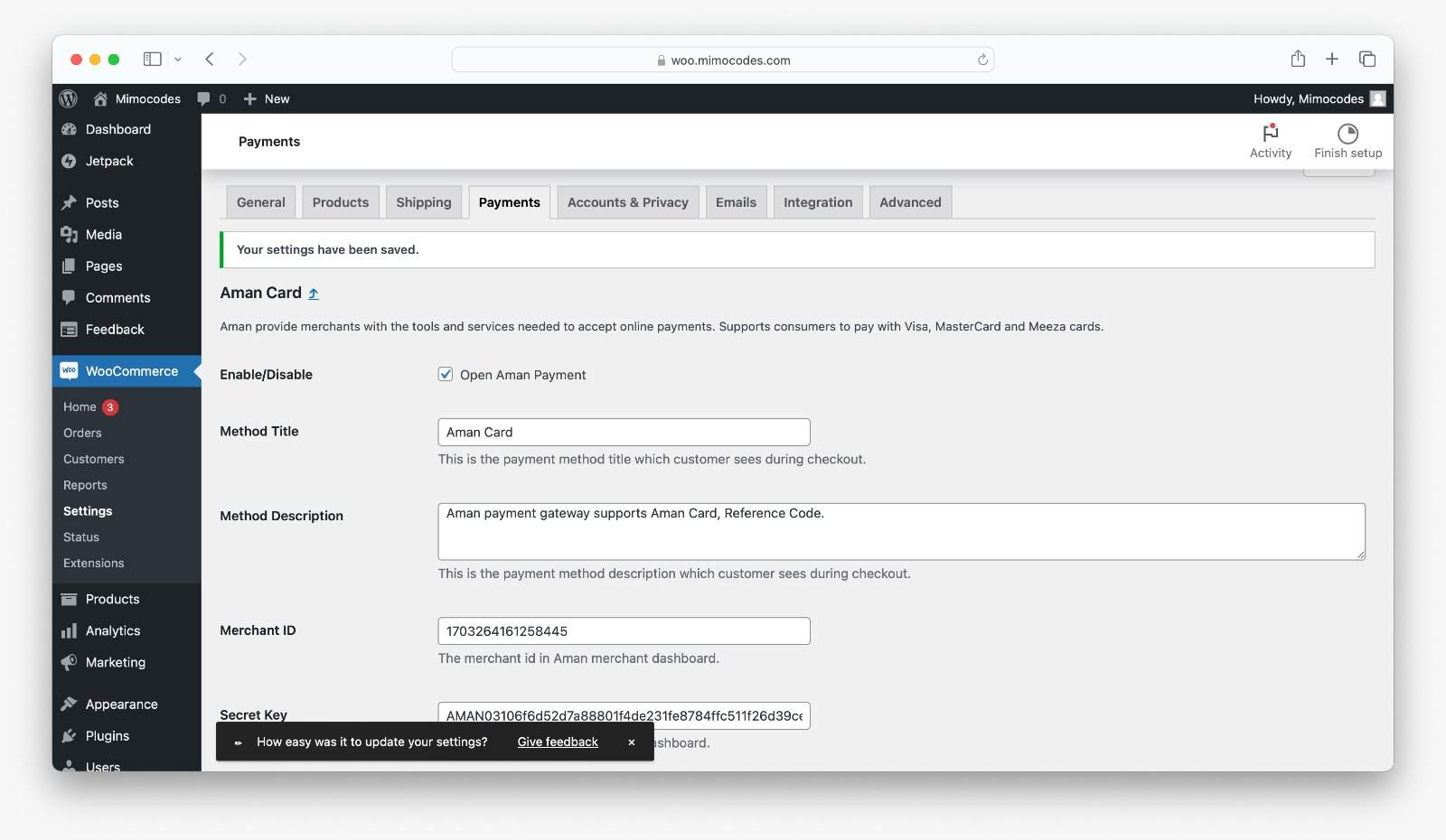Viewport: 1446px width, 840px height.
Task: Select the Payments settings tab
Action: [x=510, y=202]
